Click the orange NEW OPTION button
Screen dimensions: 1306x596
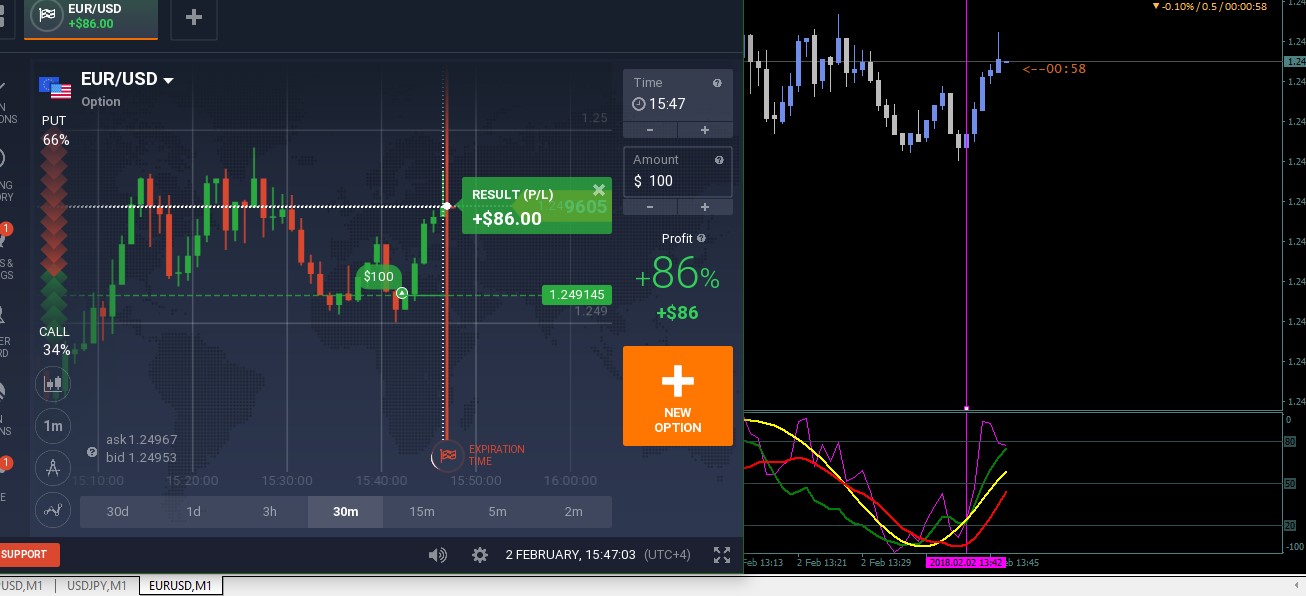coord(678,396)
